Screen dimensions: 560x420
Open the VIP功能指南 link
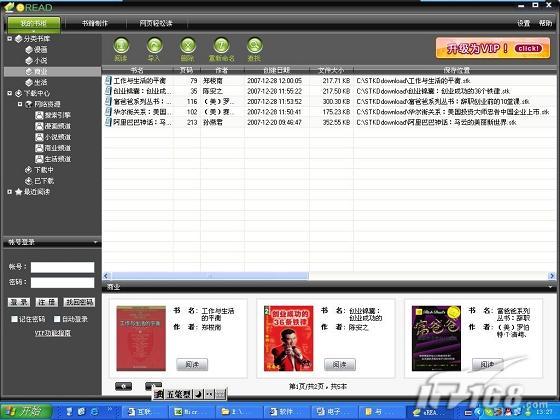point(52,333)
